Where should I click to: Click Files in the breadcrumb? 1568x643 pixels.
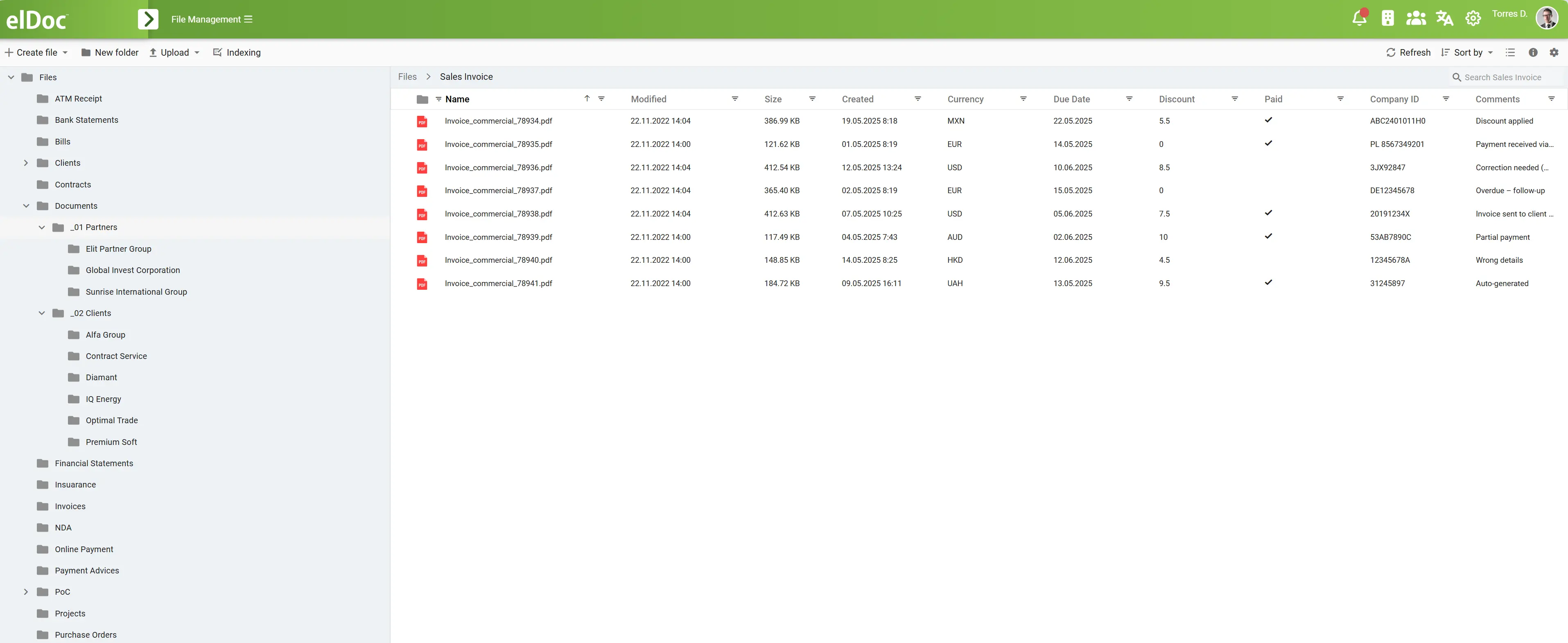click(x=407, y=77)
